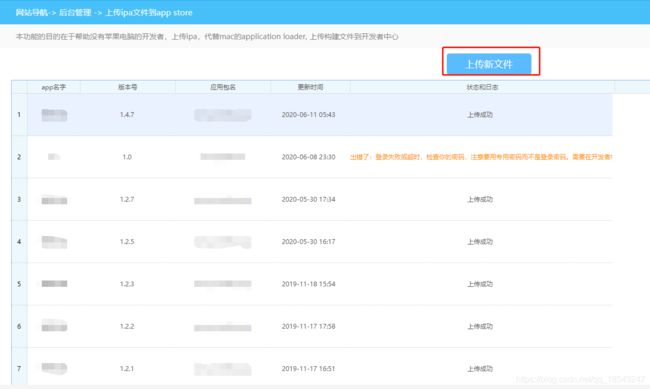Select row number 3
Viewport: 650px width, 389px height.
(x=19, y=199)
